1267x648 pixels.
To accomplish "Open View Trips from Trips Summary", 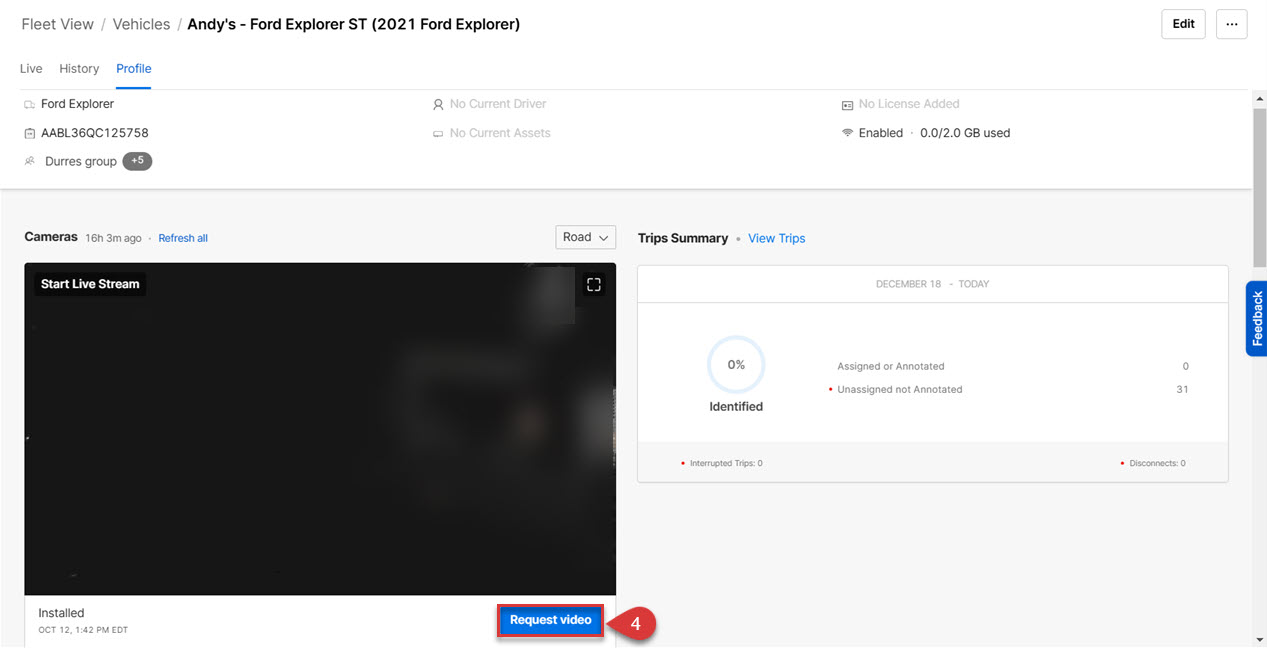I will click(776, 238).
